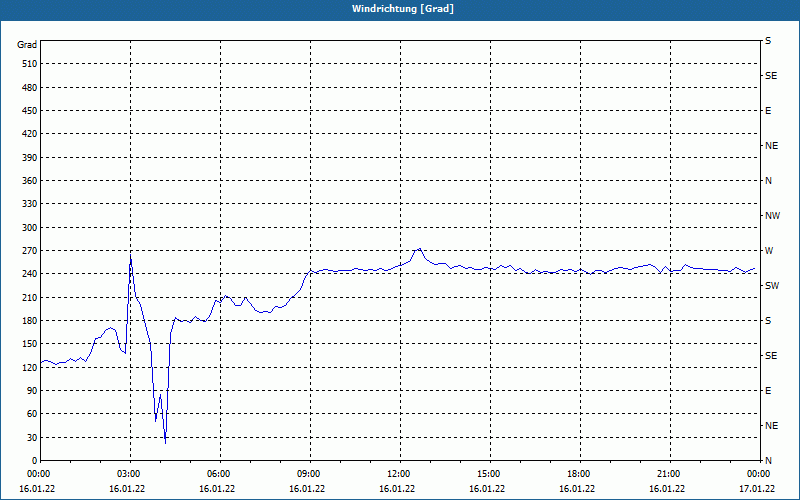
Task: Select the 60 degree axis label
Action: click(x=32, y=414)
